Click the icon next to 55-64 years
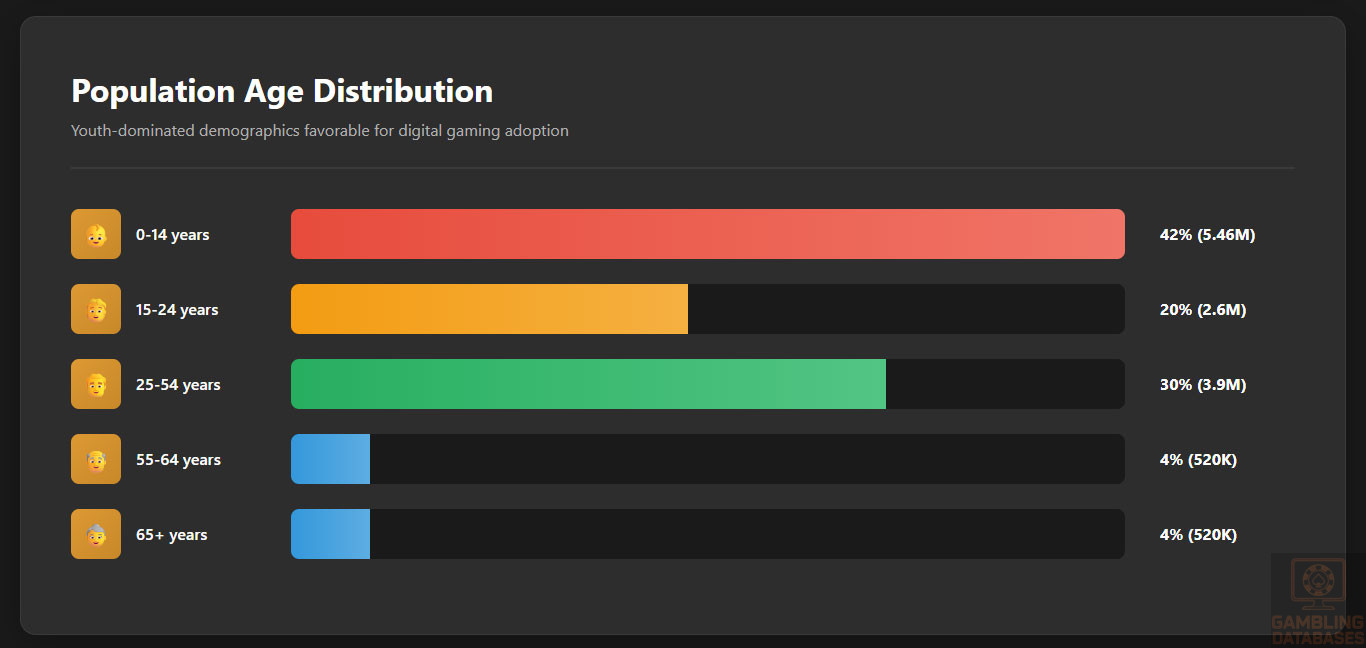The height and width of the screenshot is (648, 1366). point(96,459)
